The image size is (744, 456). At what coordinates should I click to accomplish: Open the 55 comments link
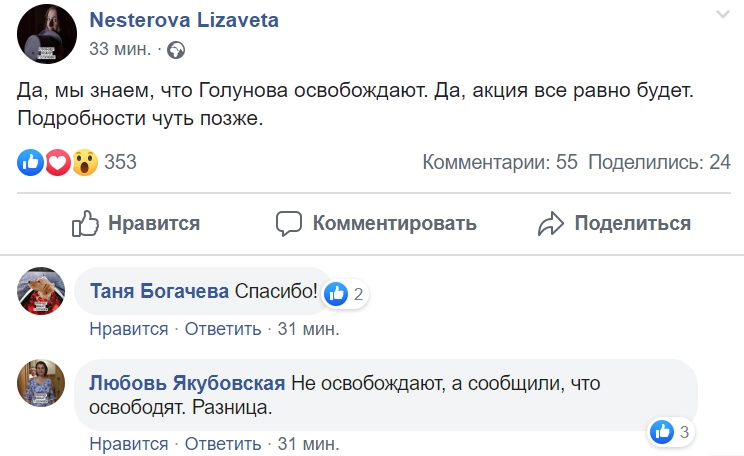(500, 162)
